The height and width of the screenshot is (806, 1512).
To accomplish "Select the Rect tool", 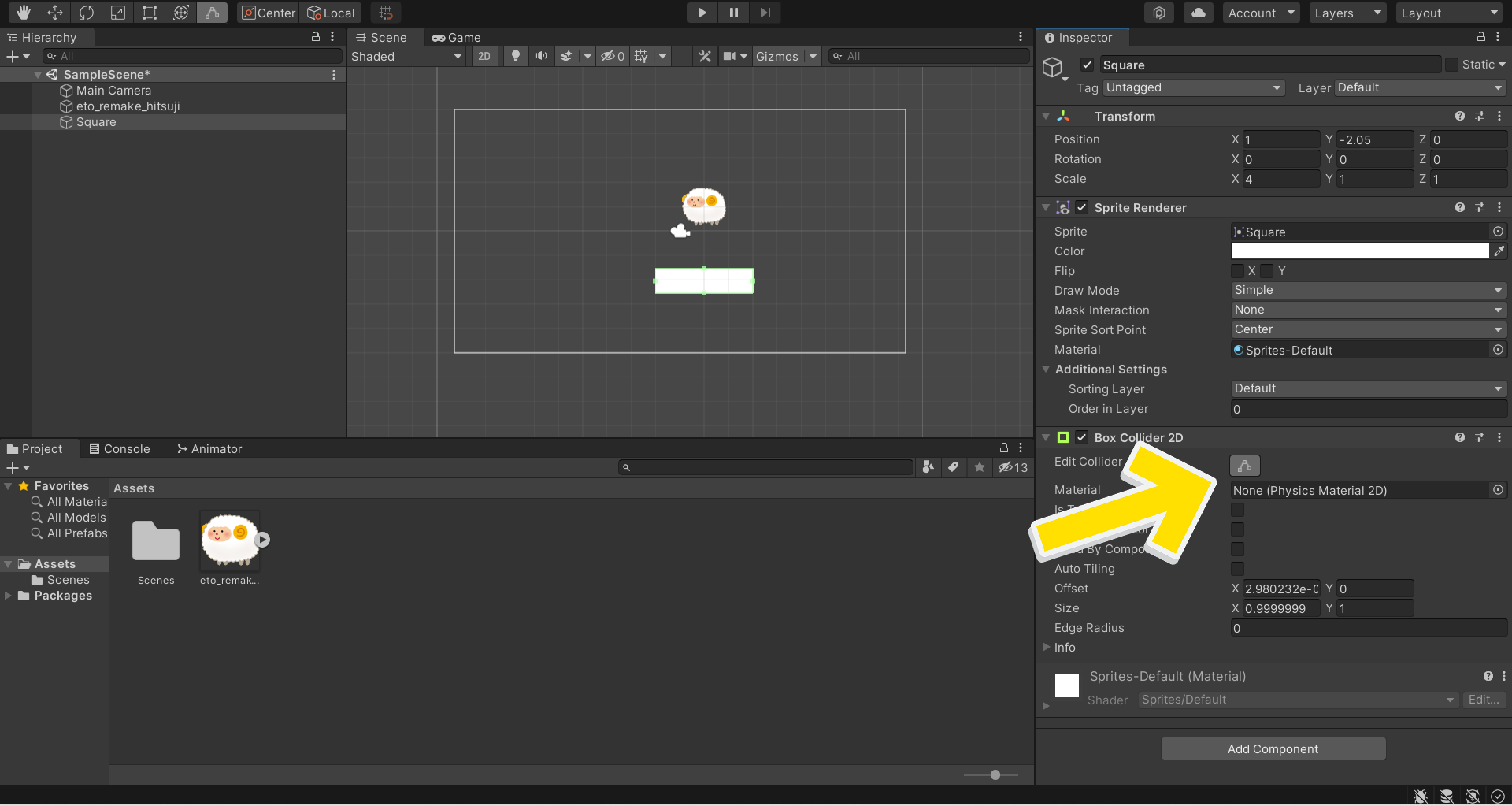I will [149, 13].
